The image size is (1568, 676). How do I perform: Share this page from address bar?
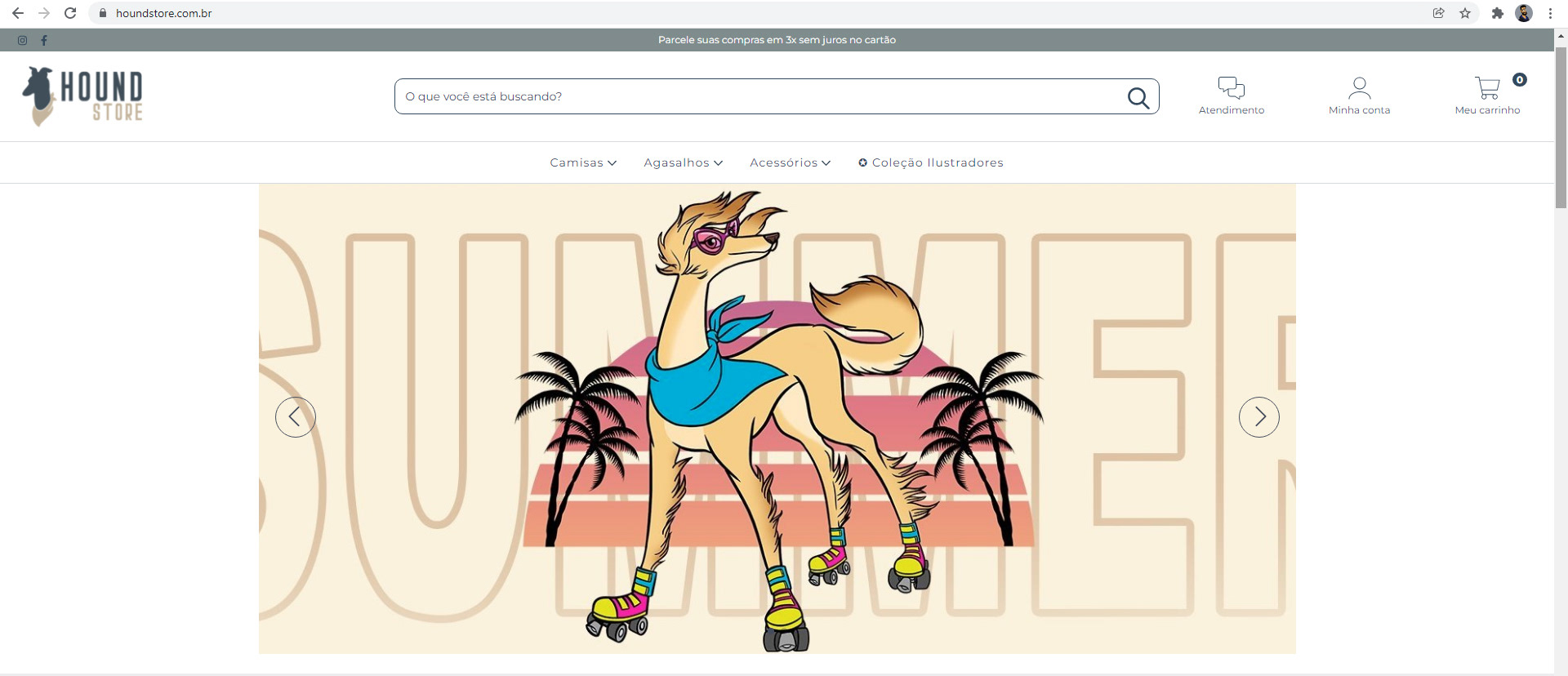point(1439,13)
